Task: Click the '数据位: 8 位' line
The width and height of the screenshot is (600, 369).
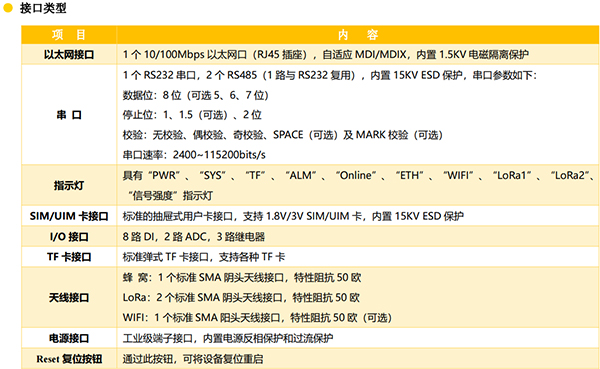Action: click(196, 95)
